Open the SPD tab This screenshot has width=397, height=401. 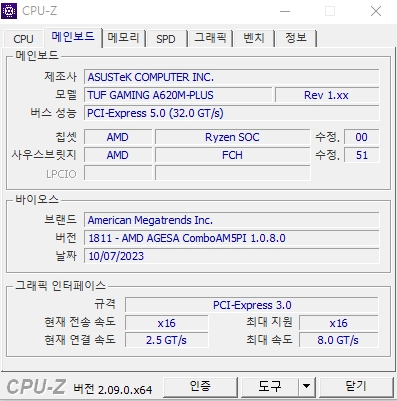pyautogui.click(x=166, y=39)
